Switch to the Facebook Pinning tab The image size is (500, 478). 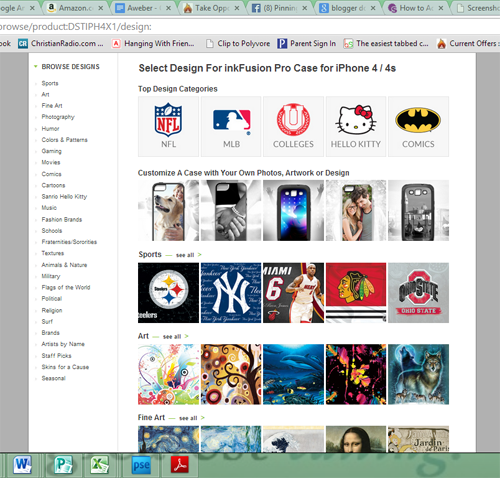(279, 8)
